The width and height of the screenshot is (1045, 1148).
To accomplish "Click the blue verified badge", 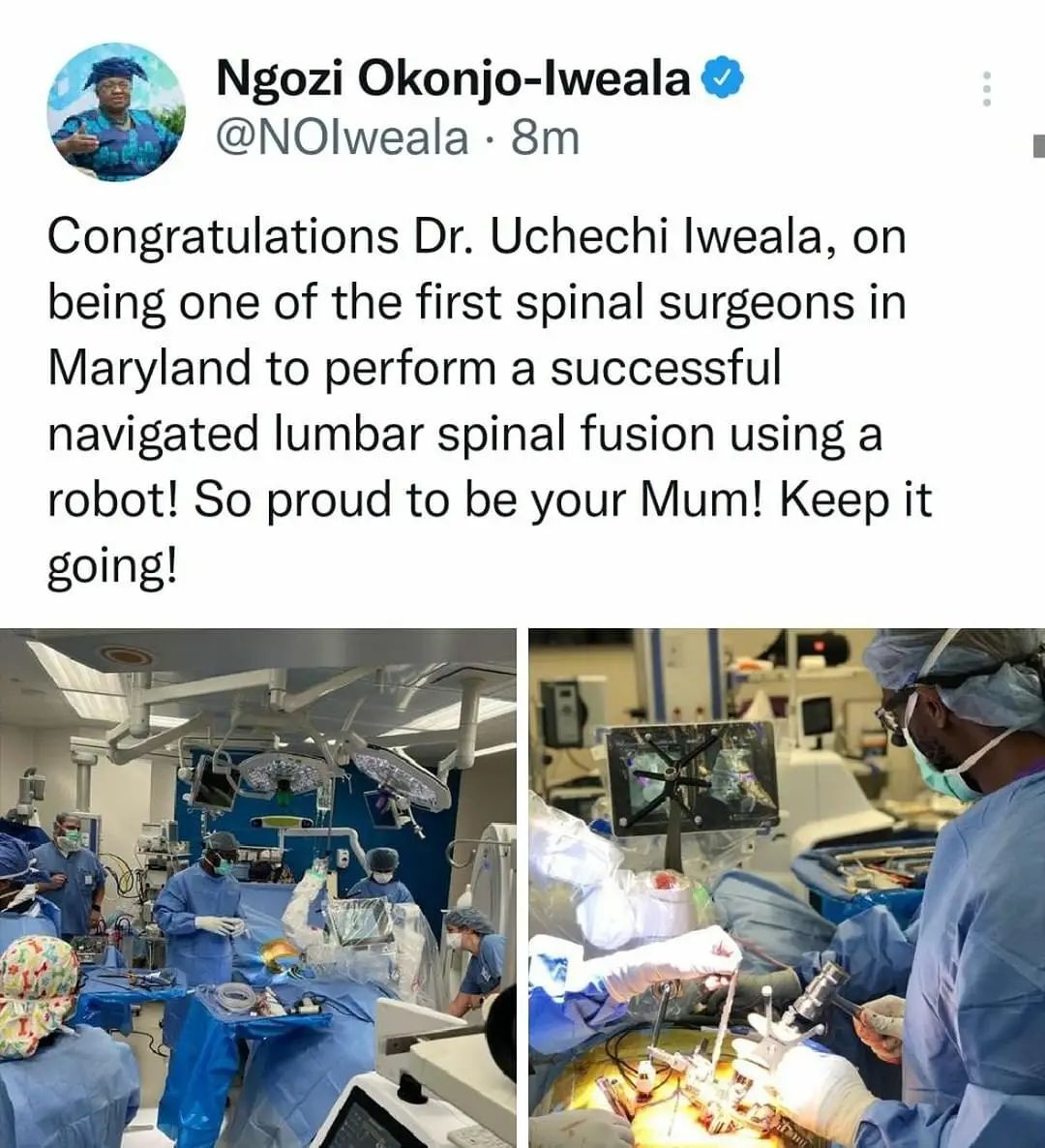I will pyautogui.click(x=721, y=79).
